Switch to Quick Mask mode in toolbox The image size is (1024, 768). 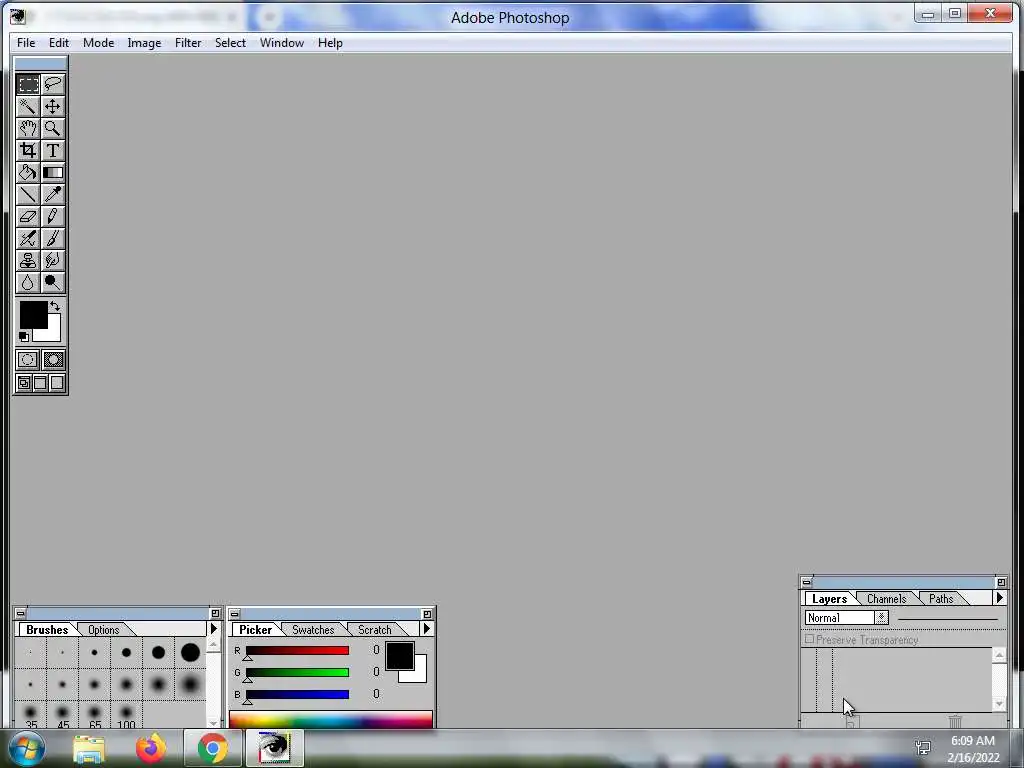click(x=53, y=360)
